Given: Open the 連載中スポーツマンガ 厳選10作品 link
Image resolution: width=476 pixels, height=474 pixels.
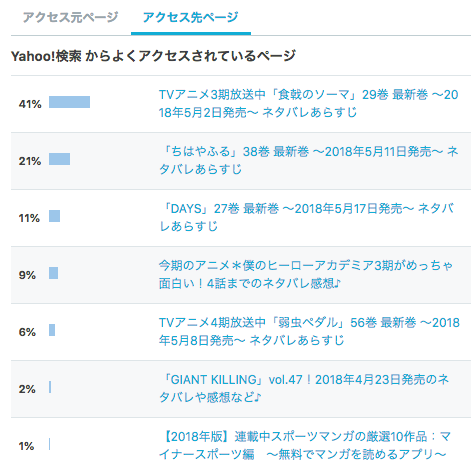Looking at the screenshot, I should 305,445.
